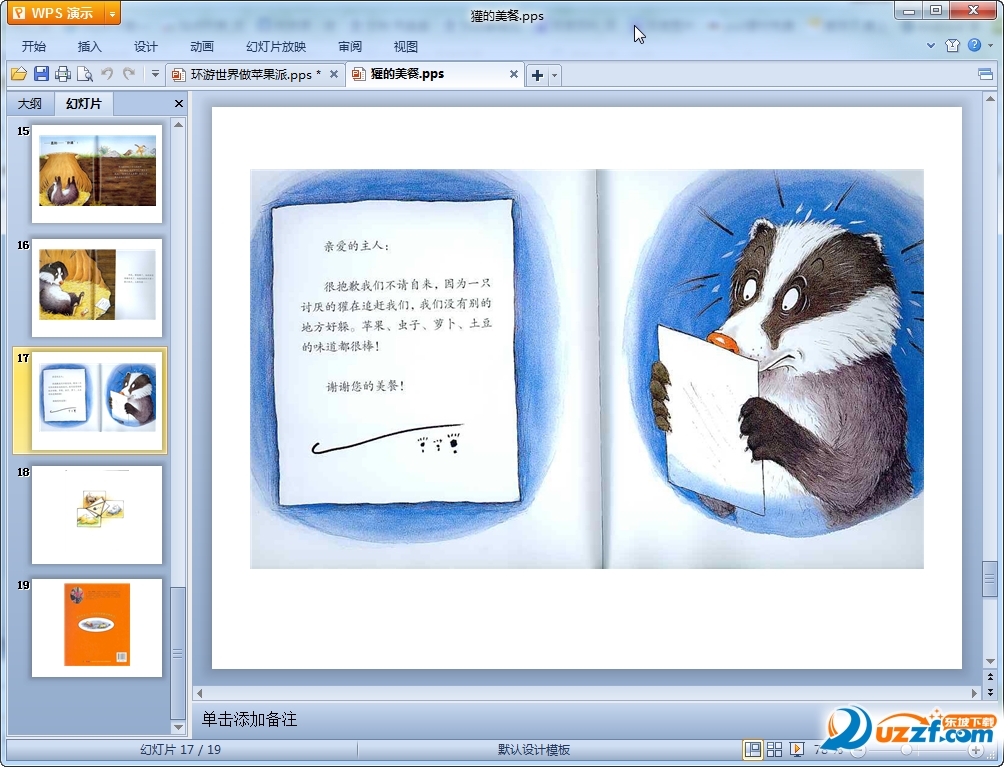This screenshot has height=767, width=1004.
Task: Minimize the WPS window
Action: coord(909,10)
